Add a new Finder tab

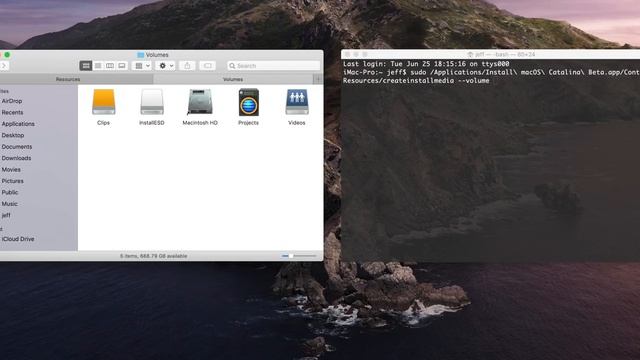318,79
